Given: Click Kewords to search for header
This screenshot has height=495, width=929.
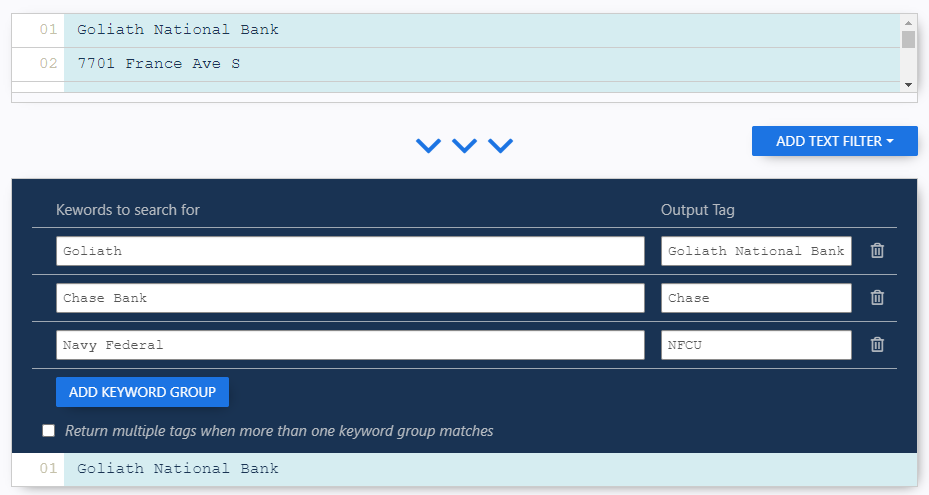Looking at the screenshot, I should tap(127, 210).
